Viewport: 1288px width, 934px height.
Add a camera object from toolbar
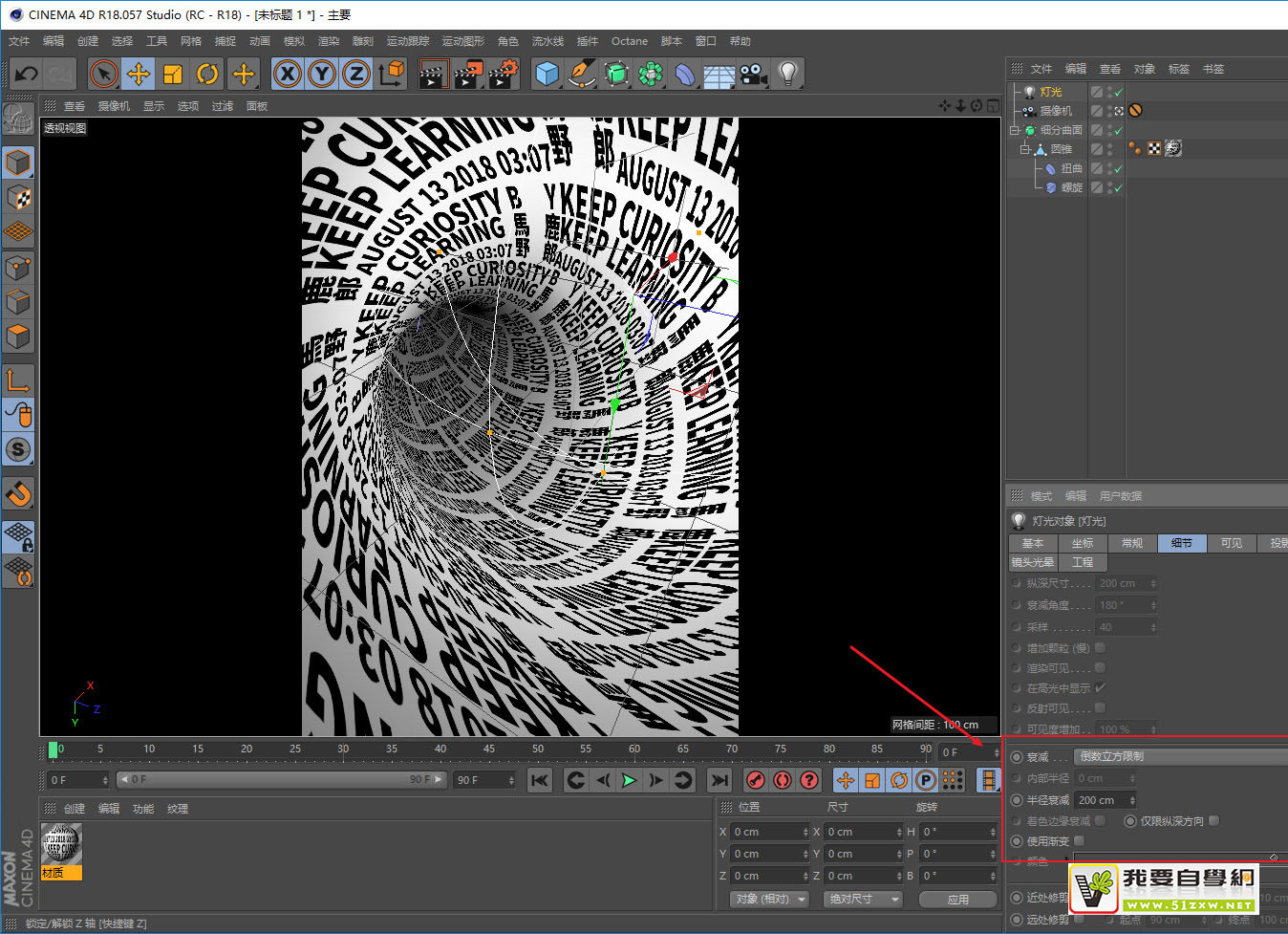pyautogui.click(x=753, y=74)
